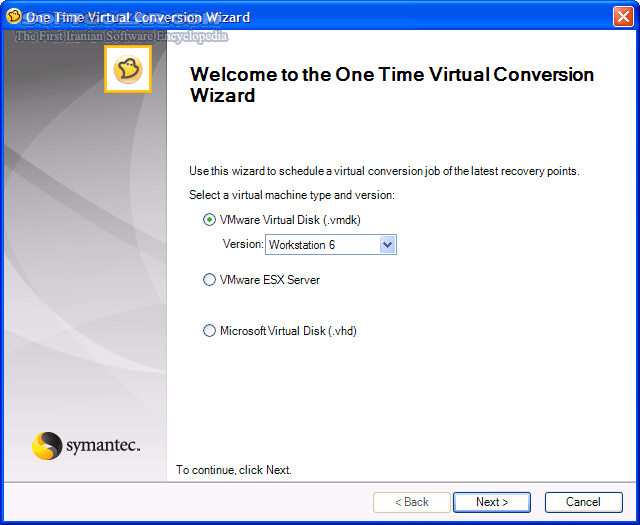Click the Next button
Image resolution: width=640 pixels, height=525 pixels.
coord(491,502)
